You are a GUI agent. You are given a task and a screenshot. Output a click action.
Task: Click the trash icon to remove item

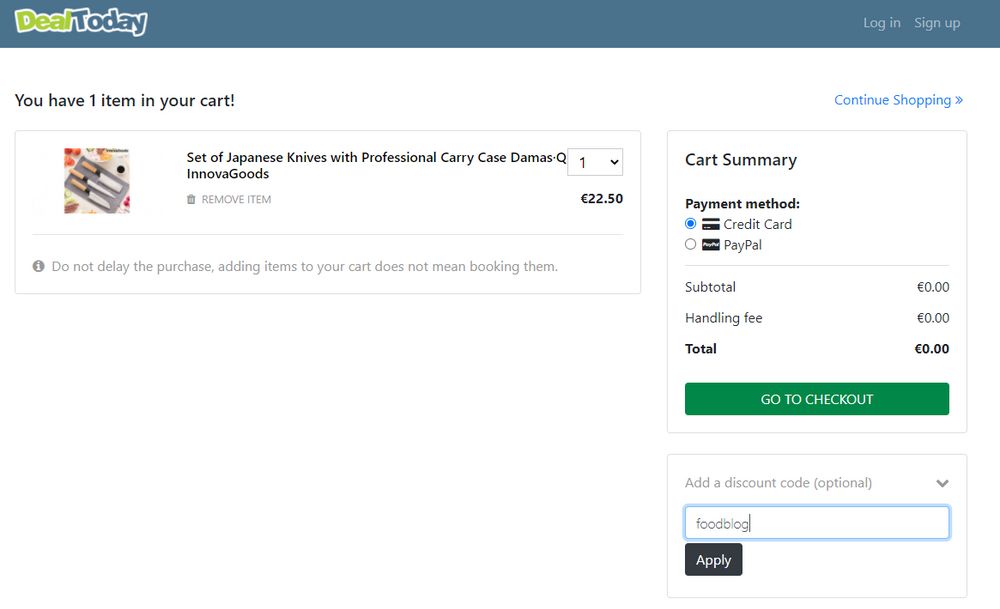191,200
